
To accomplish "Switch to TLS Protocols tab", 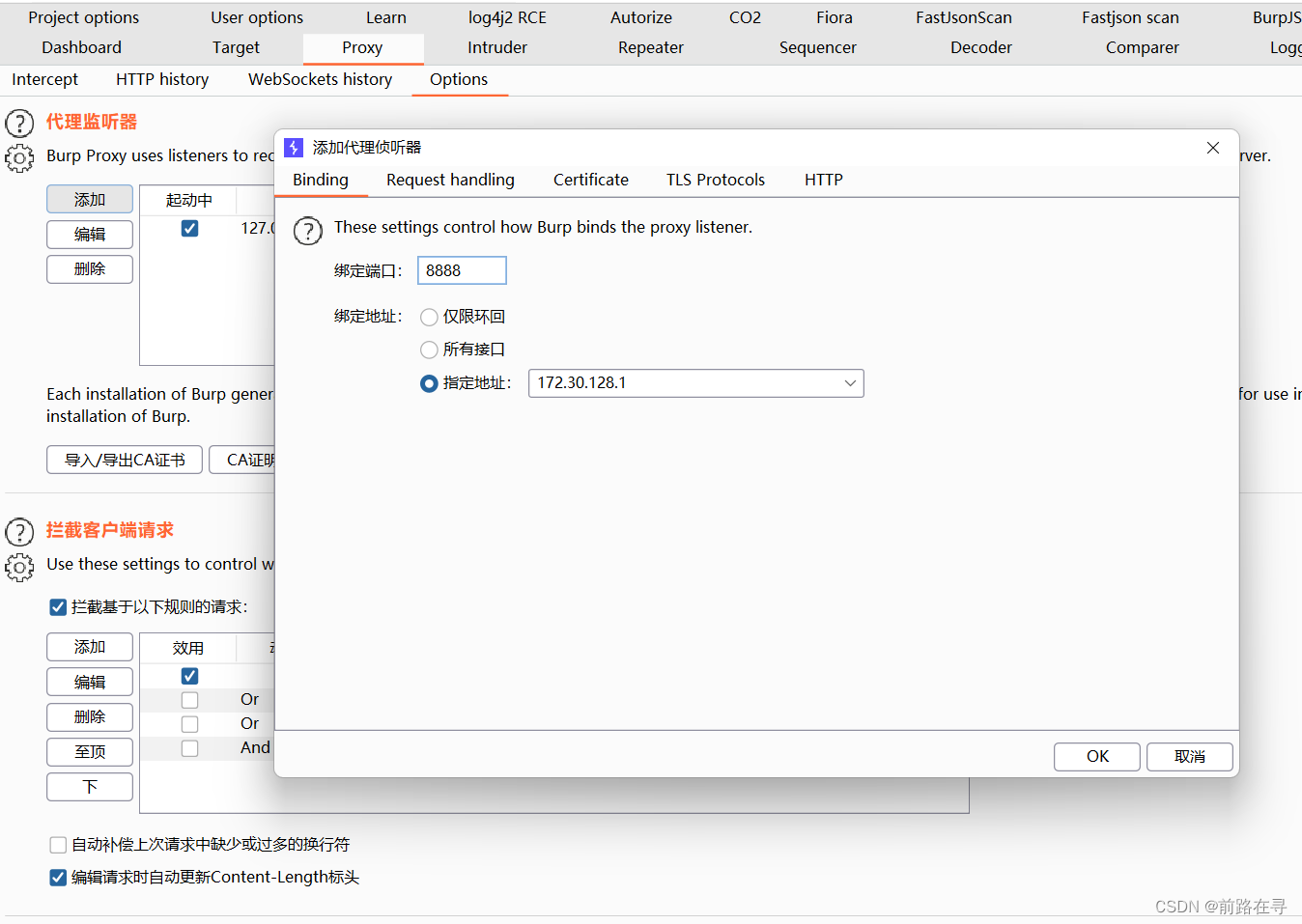I will 715,180.
